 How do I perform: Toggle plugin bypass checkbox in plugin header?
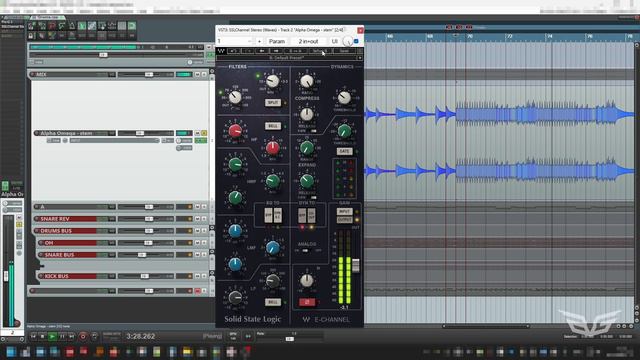[x=356, y=41]
